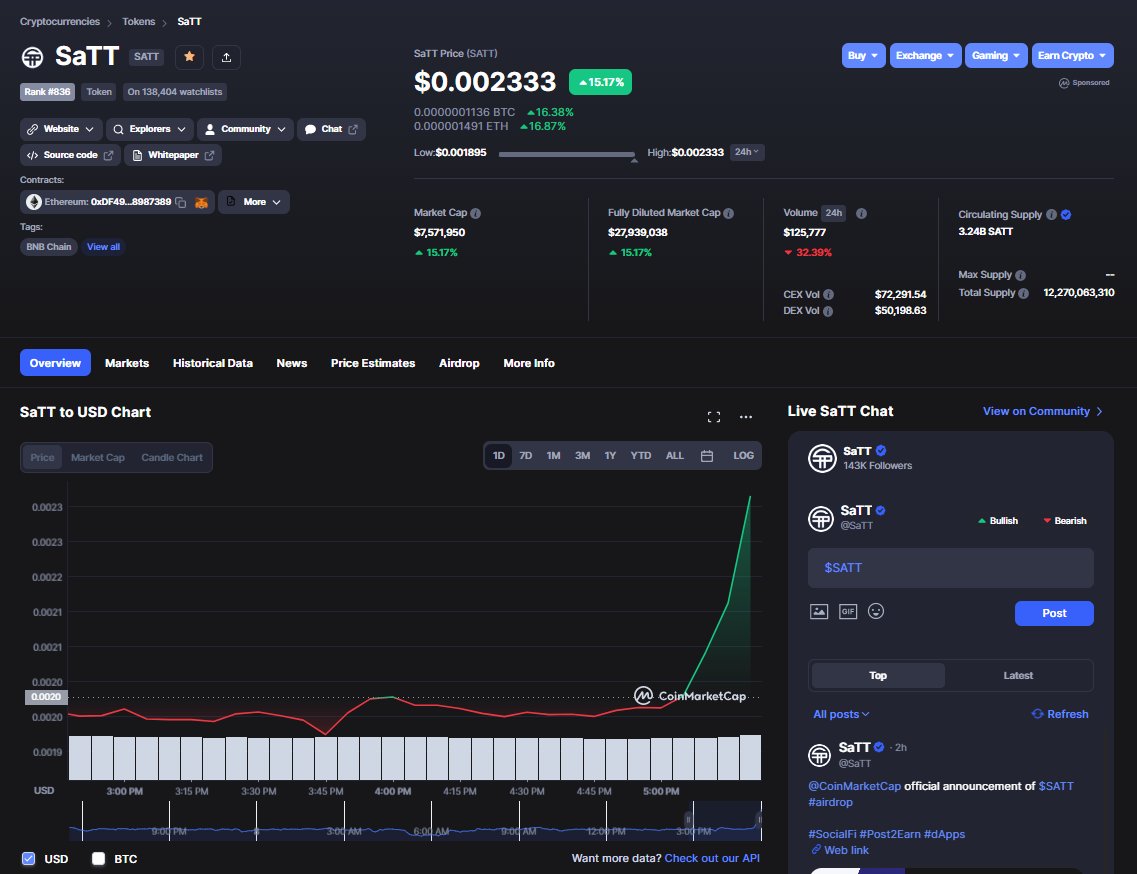The width and height of the screenshot is (1137, 874).
Task: Click View all tags link
Action: (x=103, y=247)
